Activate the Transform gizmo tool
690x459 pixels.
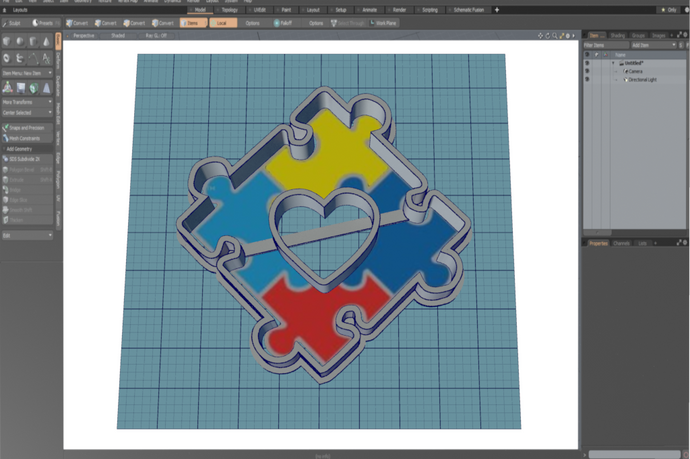pyautogui.click(x=7, y=88)
